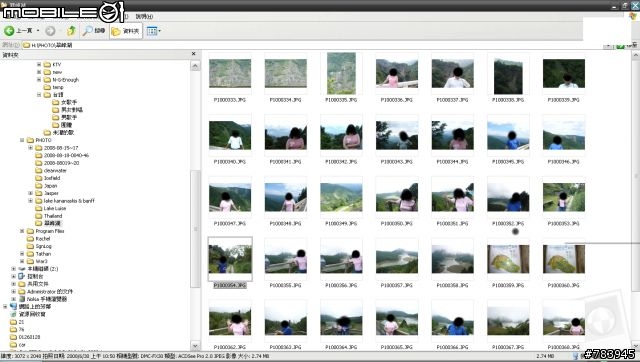Select thumbnail P1000337.JPG
Screen dimensions: 640x362
pos(452,73)
